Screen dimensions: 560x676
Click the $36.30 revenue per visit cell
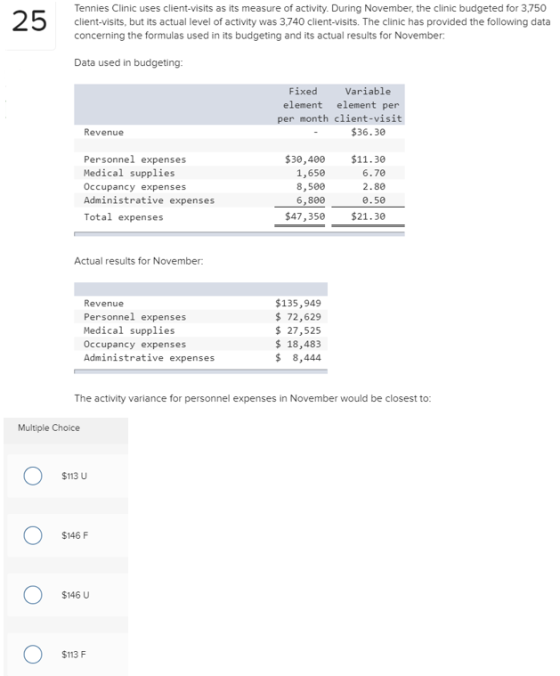click(368, 132)
